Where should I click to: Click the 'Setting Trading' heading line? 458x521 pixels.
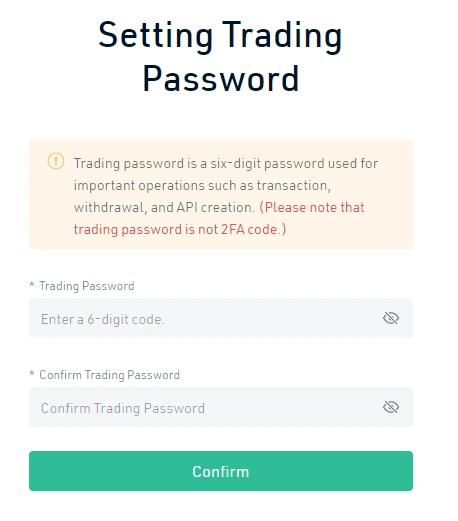[220, 36]
